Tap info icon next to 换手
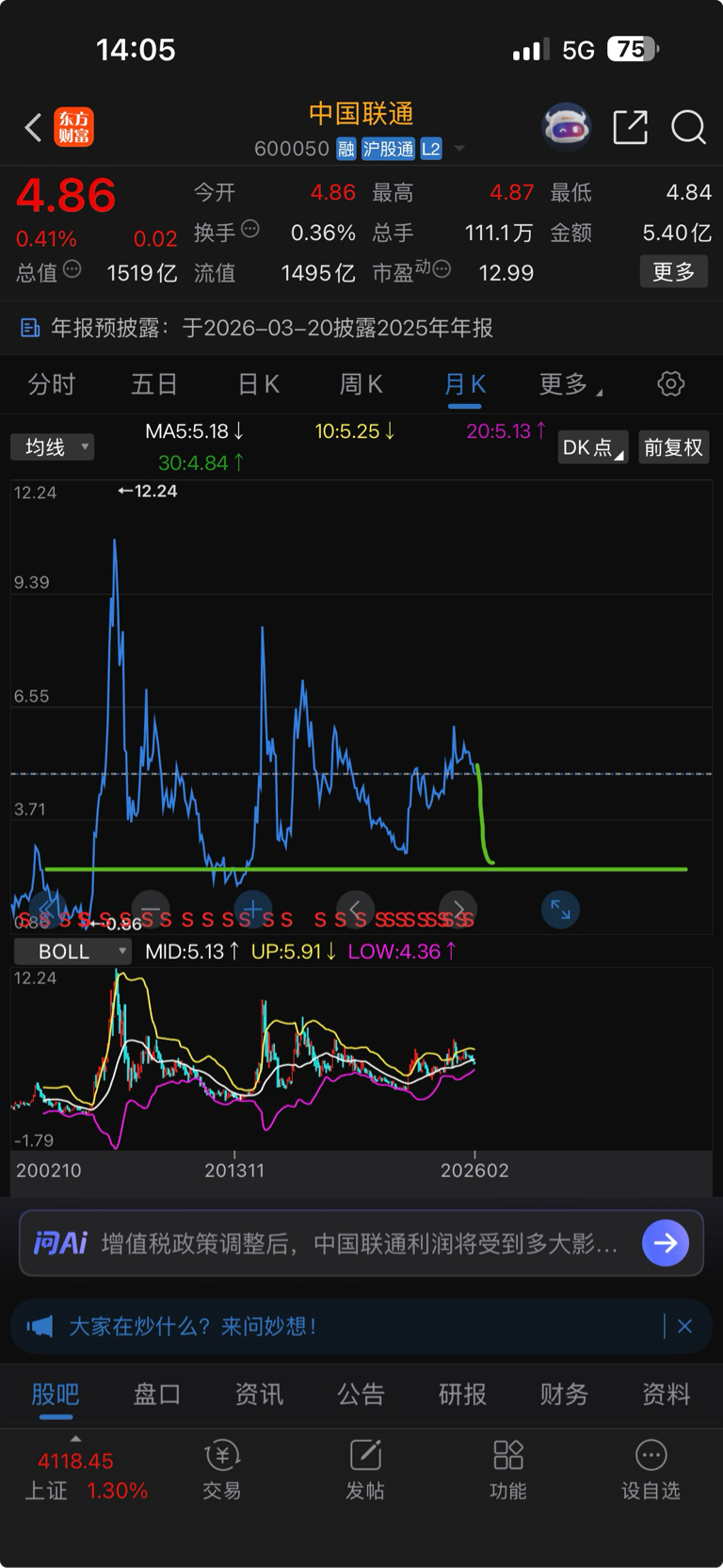 250,228
